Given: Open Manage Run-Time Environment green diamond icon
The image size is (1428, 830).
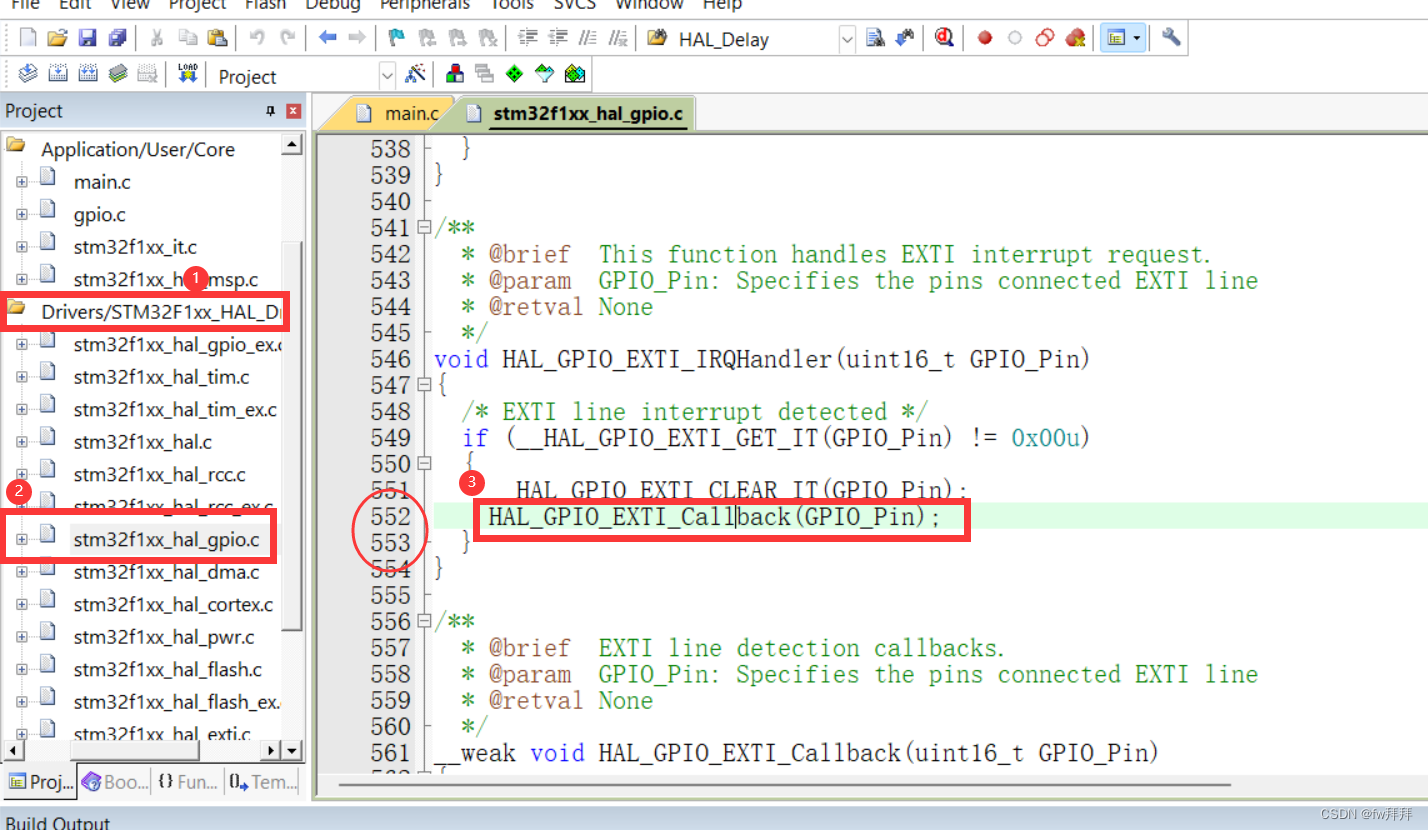Looking at the screenshot, I should click(x=514, y=74).
